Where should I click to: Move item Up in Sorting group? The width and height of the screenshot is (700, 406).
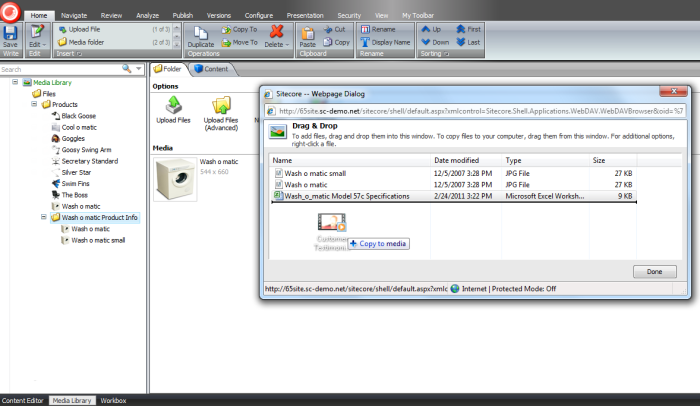coord(431,29)
